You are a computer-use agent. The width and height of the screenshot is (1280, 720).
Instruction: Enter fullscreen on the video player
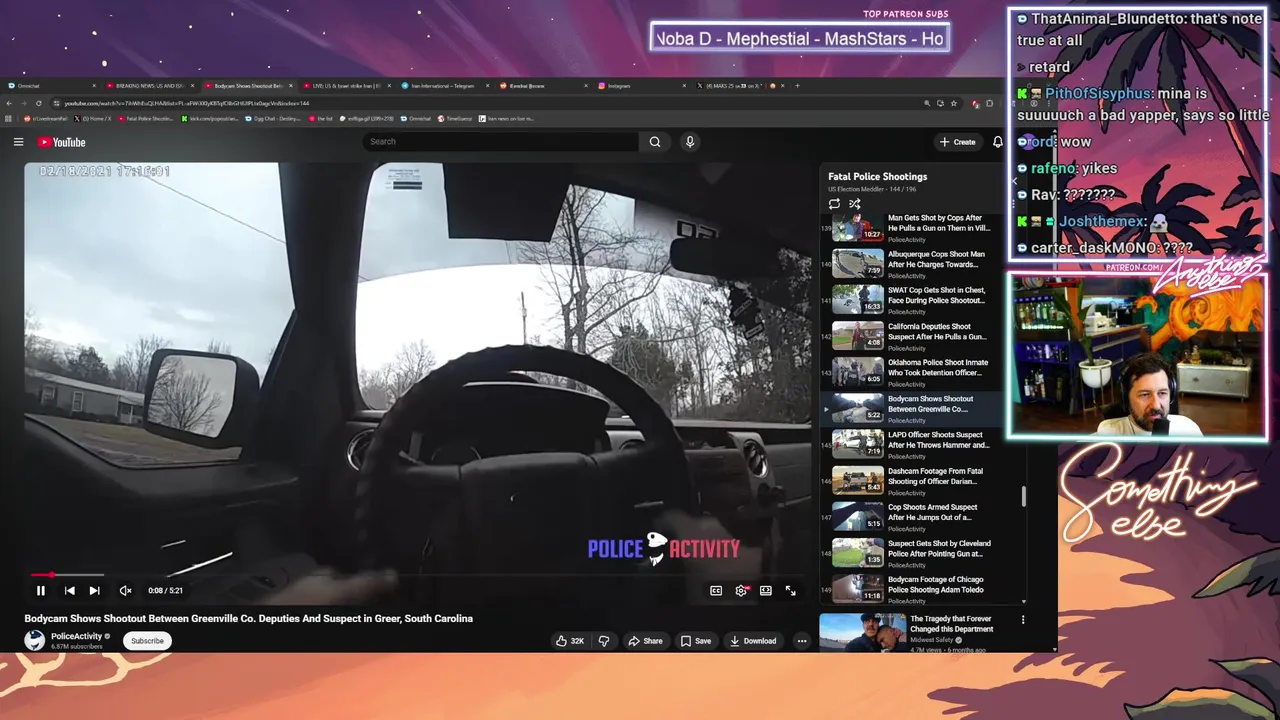[790, 591]
